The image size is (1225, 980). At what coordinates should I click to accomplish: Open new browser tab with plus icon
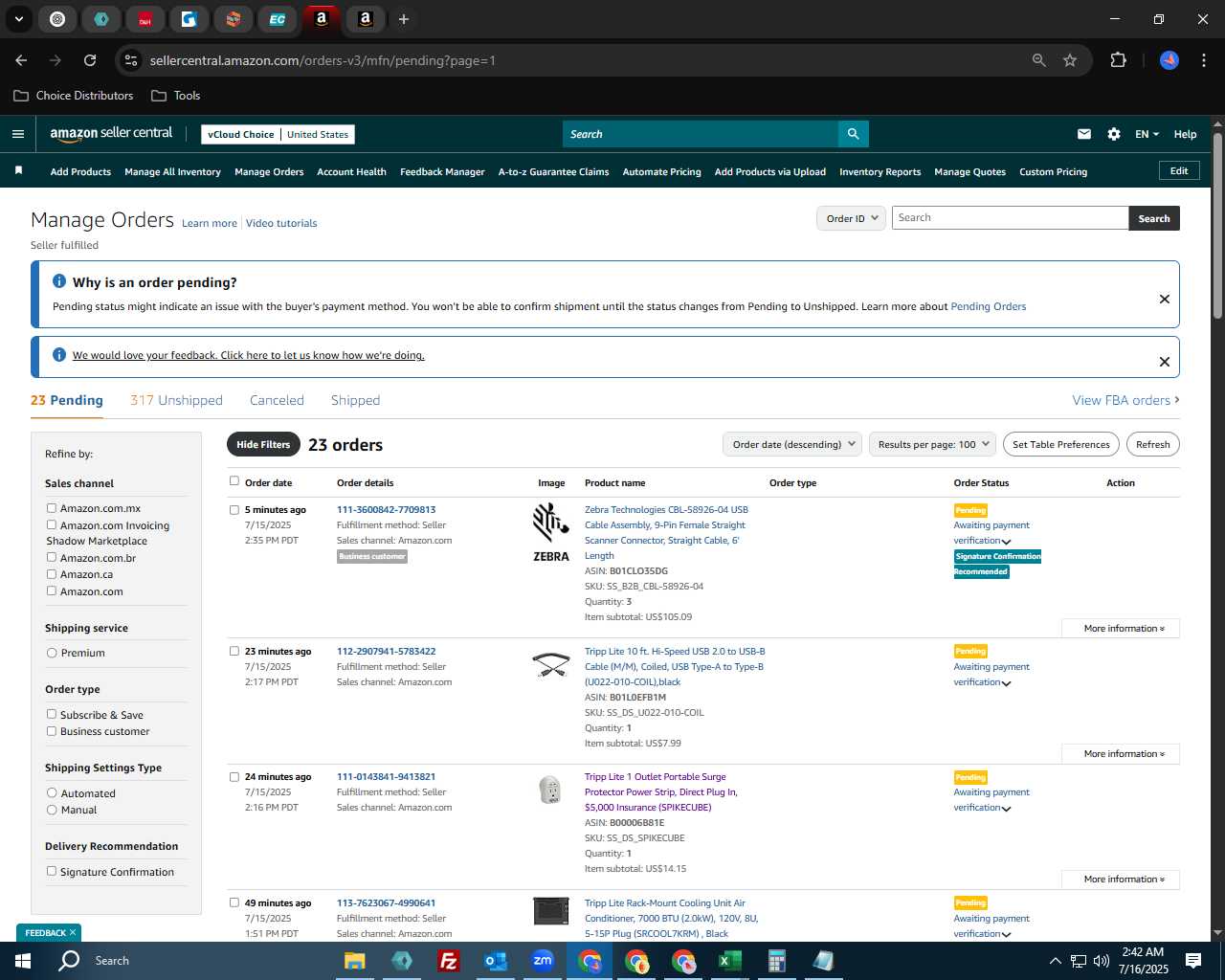403,19
